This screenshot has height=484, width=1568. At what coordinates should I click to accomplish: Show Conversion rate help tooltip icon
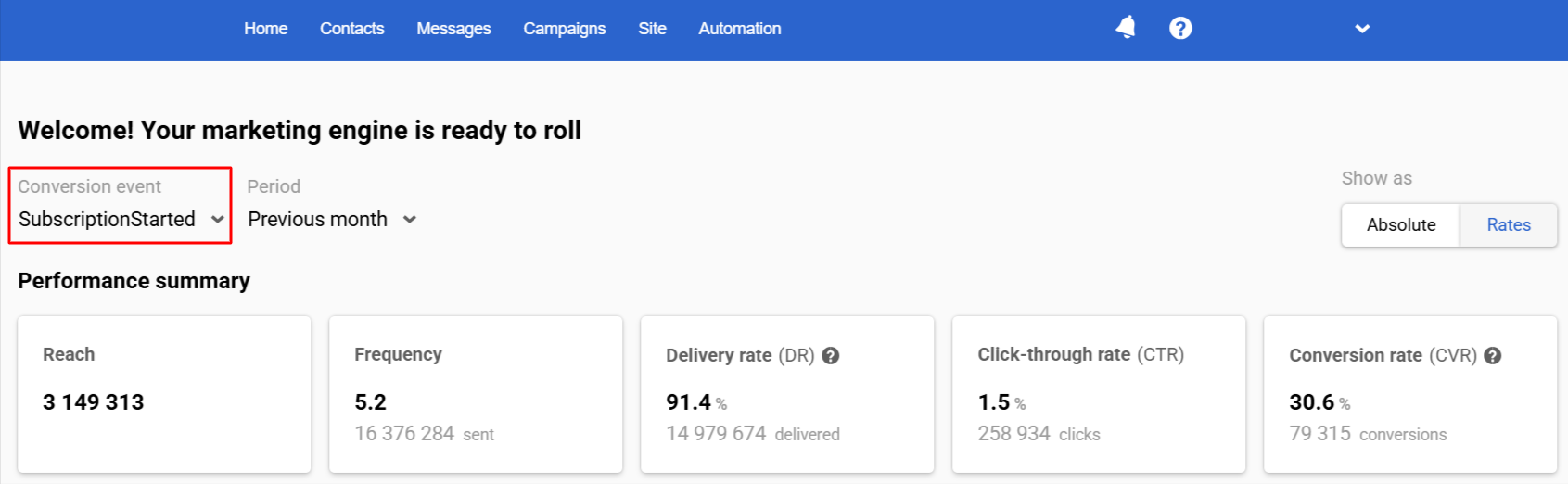click(x=1493, y=355)
